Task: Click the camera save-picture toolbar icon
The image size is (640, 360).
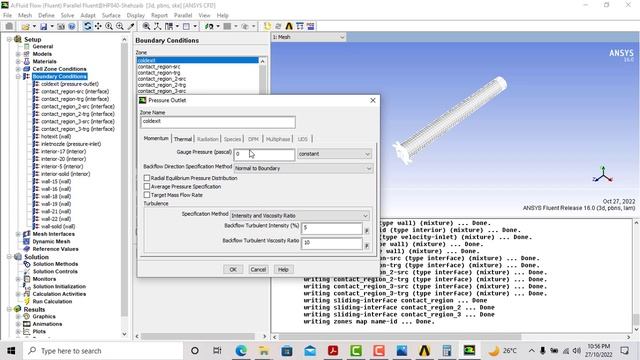Action: (61, 27)
